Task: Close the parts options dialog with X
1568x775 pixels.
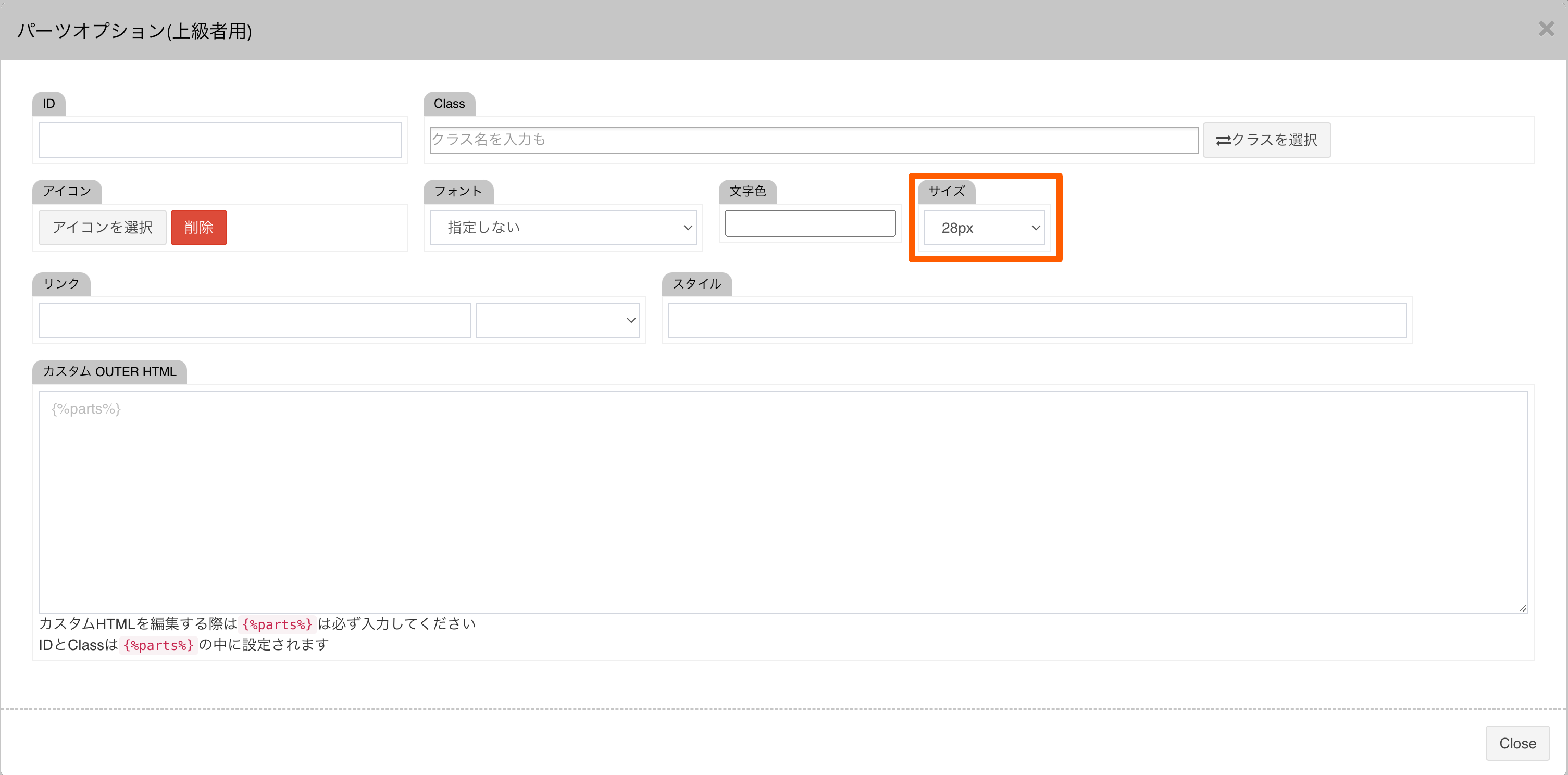Action: pyautogui.click(x=1546, y=29)
